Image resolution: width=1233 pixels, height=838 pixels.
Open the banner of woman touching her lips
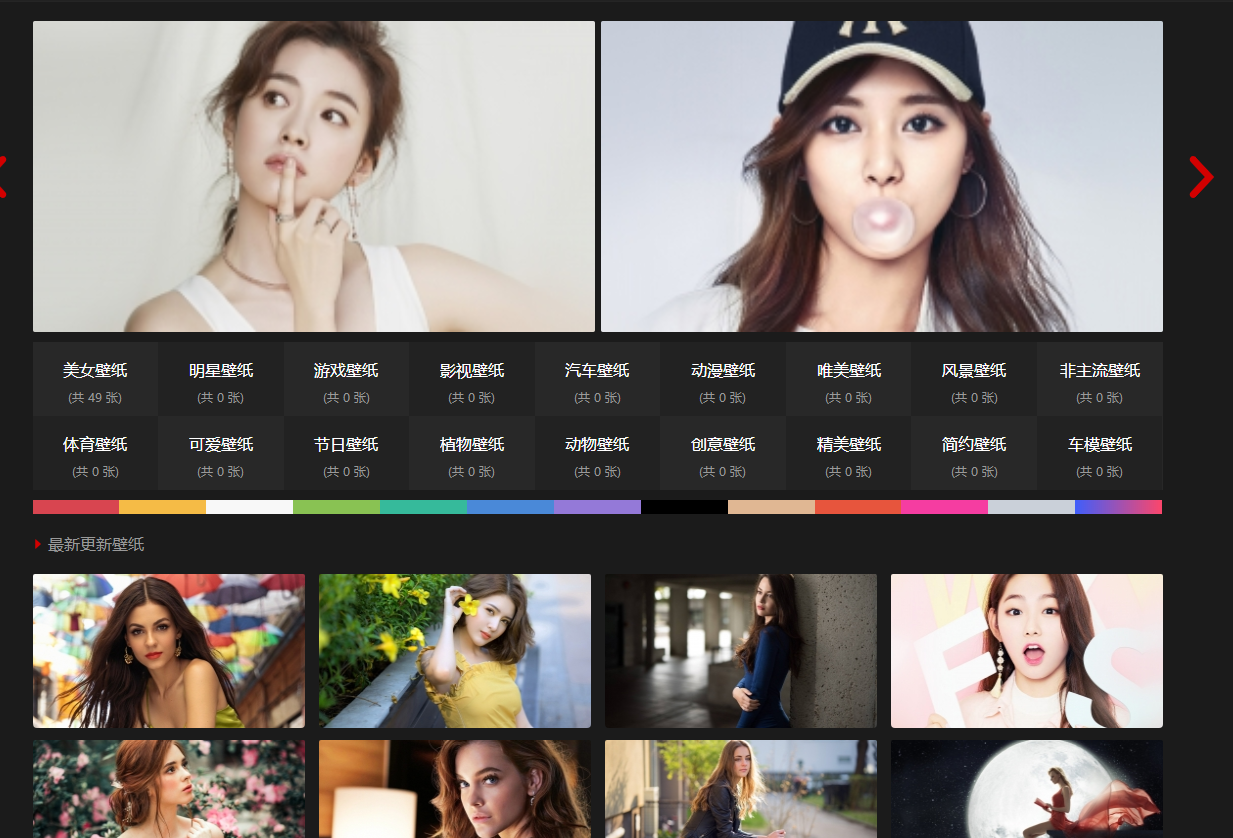click(313, 177)
